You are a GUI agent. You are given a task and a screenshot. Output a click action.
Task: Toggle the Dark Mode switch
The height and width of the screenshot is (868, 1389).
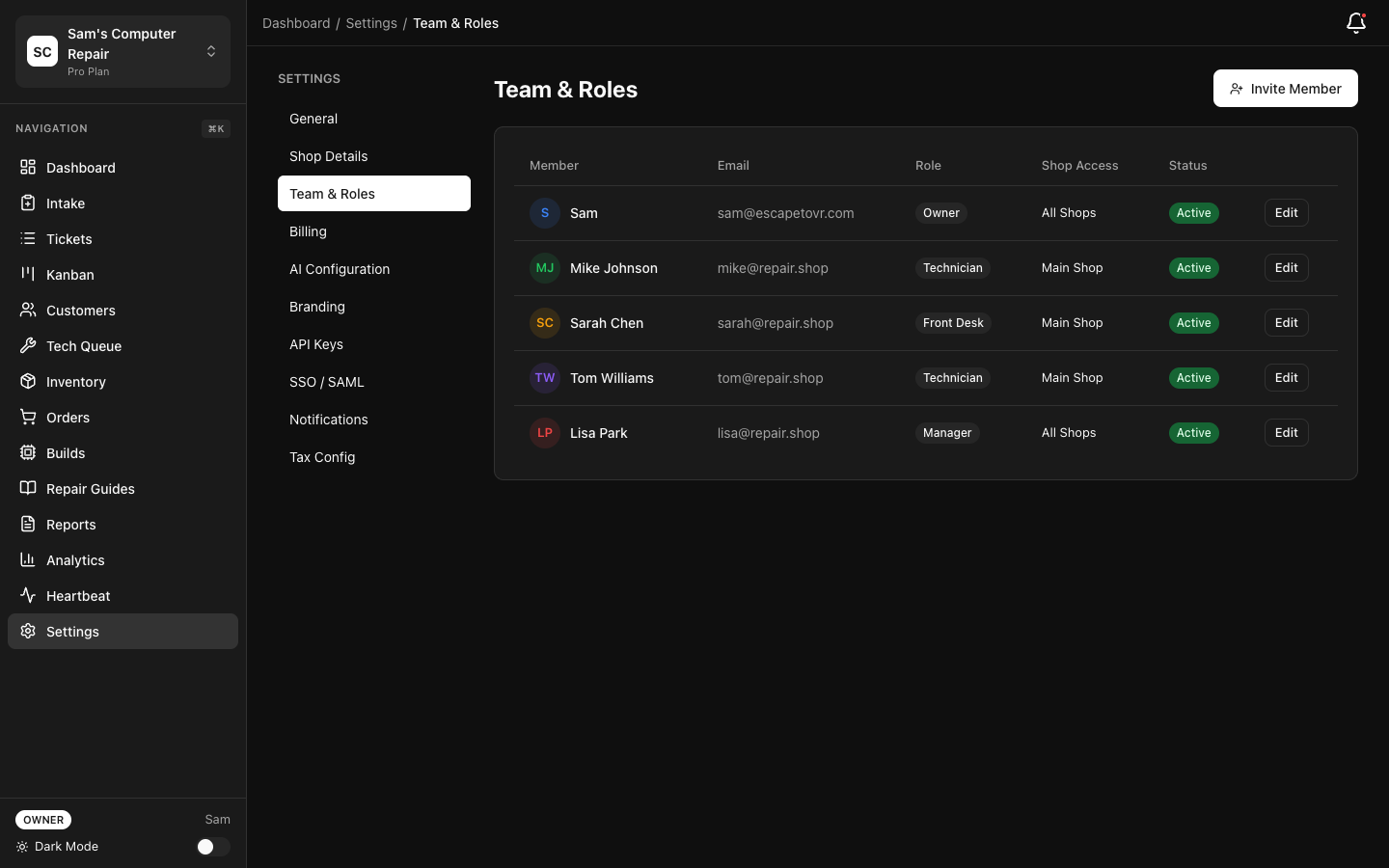(x=213, y=847)
